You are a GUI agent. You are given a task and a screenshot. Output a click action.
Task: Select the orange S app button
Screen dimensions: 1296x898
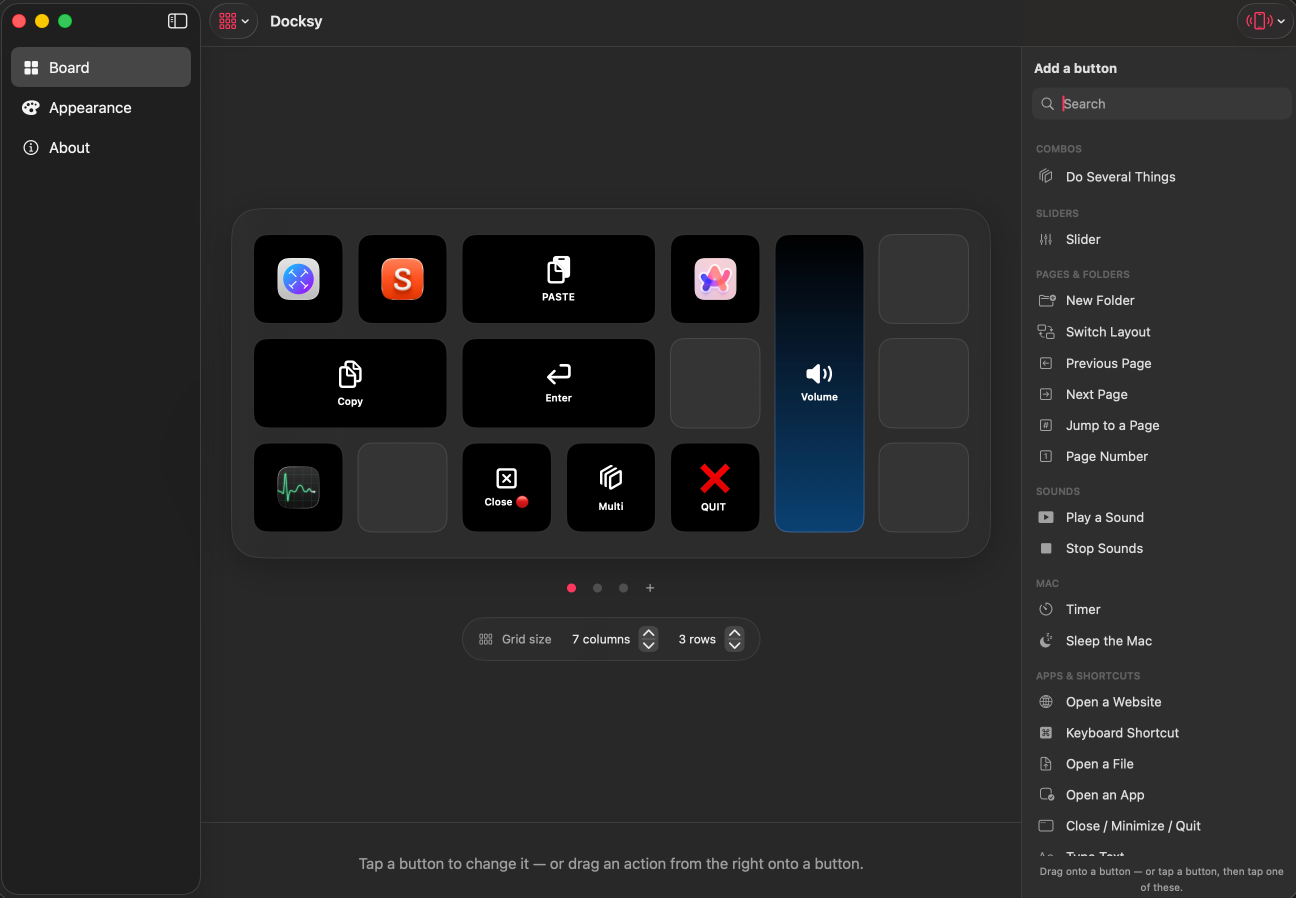pyautogui.click(x=402, y=279)
